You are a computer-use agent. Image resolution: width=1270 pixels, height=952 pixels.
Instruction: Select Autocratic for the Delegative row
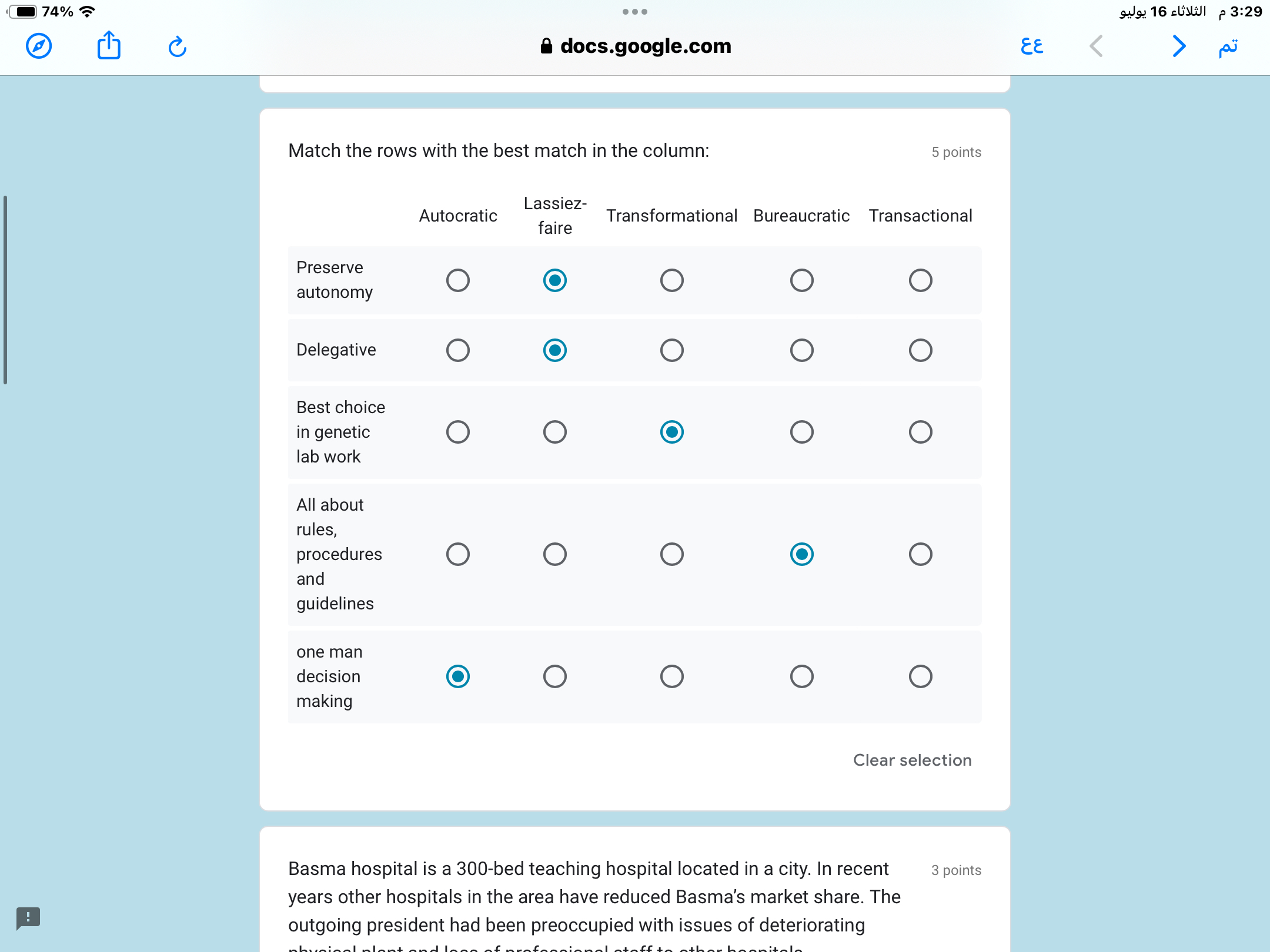[458, 350]
